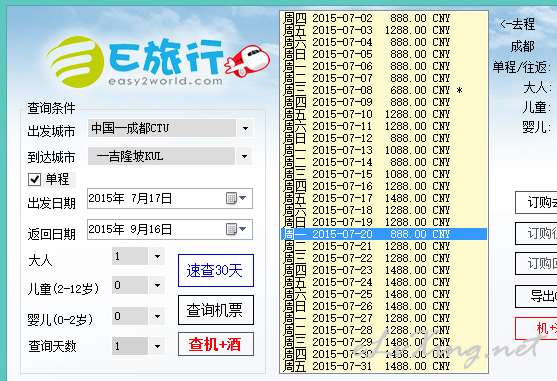
Task: Select the row 2015-07-02 888.00 CNY
Action: 384,18
